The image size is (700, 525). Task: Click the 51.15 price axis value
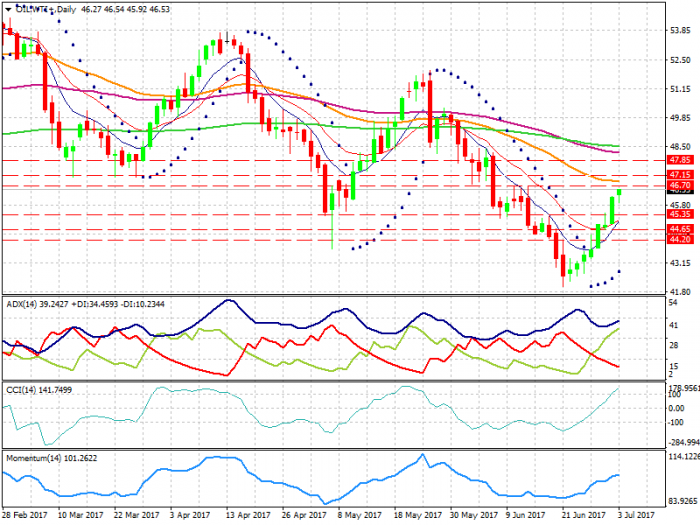click(x=680, y=89)
